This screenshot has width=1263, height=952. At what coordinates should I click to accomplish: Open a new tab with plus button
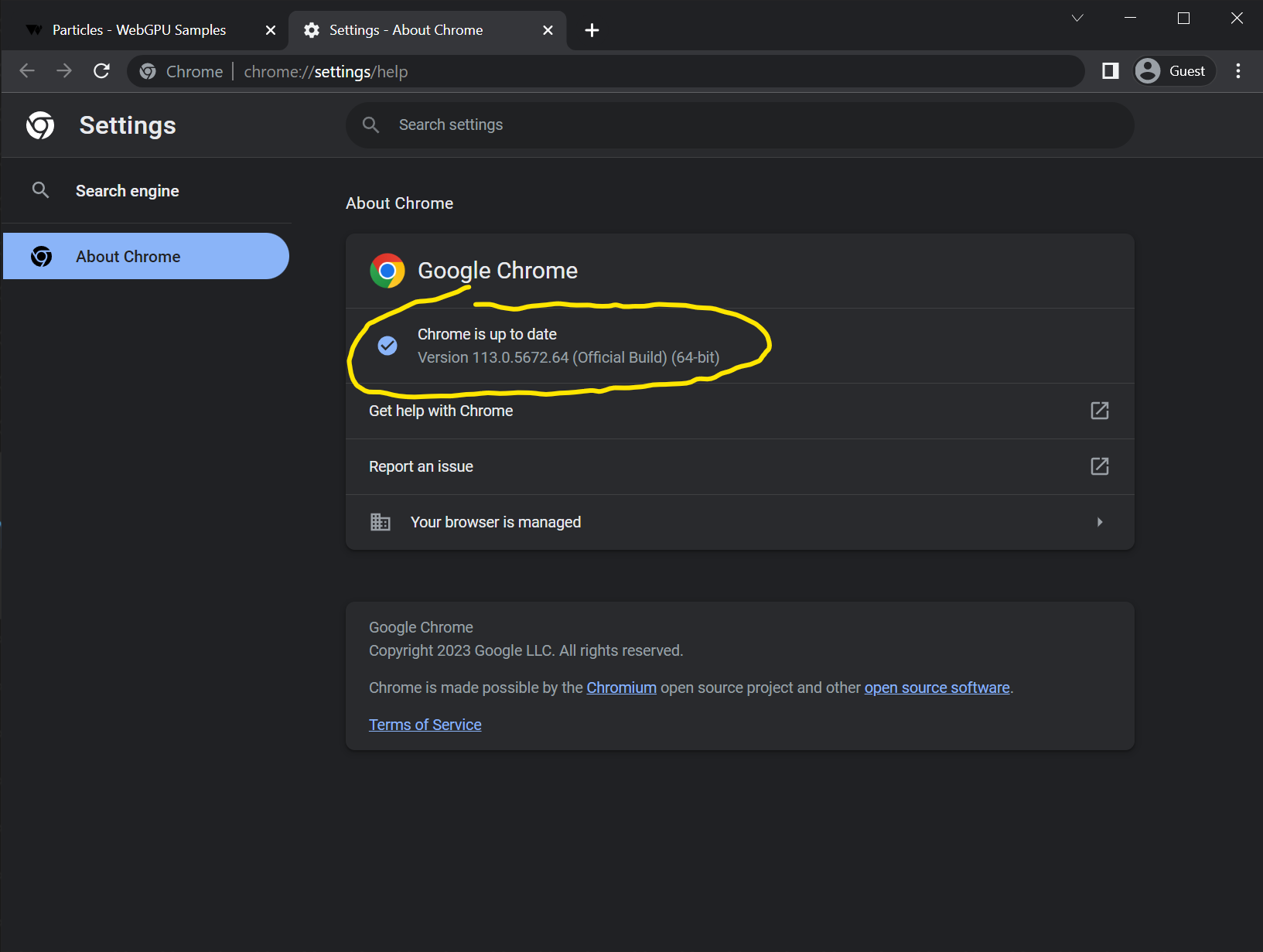(592, 30)
